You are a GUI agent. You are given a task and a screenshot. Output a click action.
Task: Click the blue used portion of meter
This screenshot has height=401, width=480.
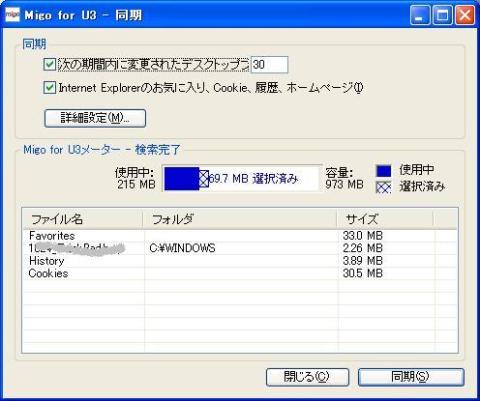(x=182, y=179)
